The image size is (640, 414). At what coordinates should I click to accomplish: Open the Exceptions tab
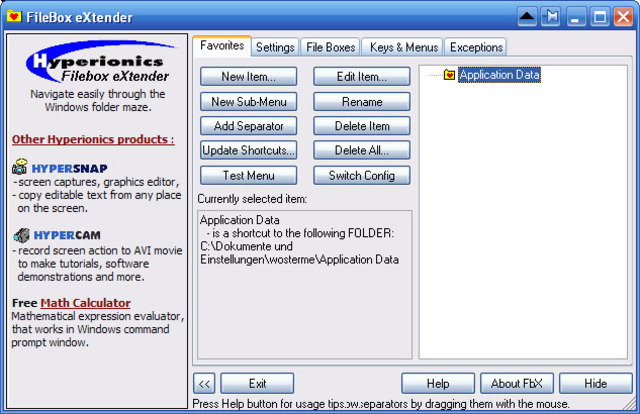click(x=476, y=47)
